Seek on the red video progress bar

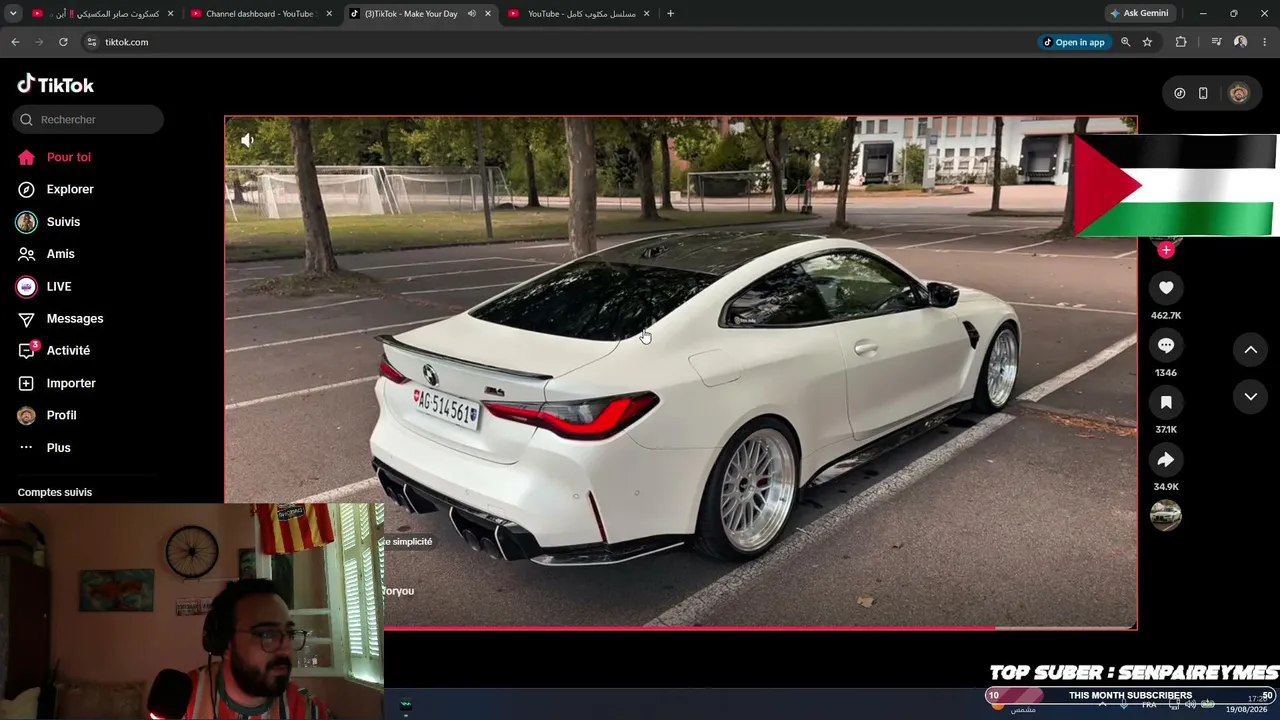pyautogui.click(x=760, y=628)
